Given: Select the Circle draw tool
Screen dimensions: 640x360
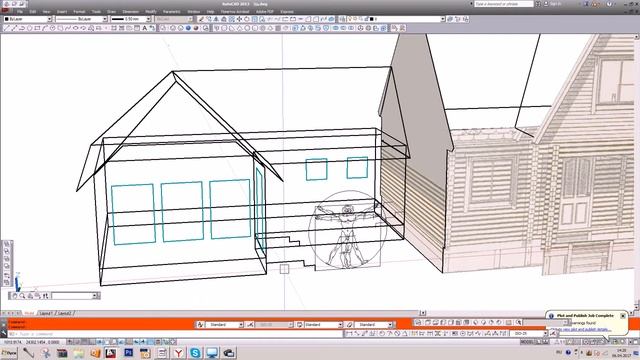Looking at the screenshot, I should 53,28.
